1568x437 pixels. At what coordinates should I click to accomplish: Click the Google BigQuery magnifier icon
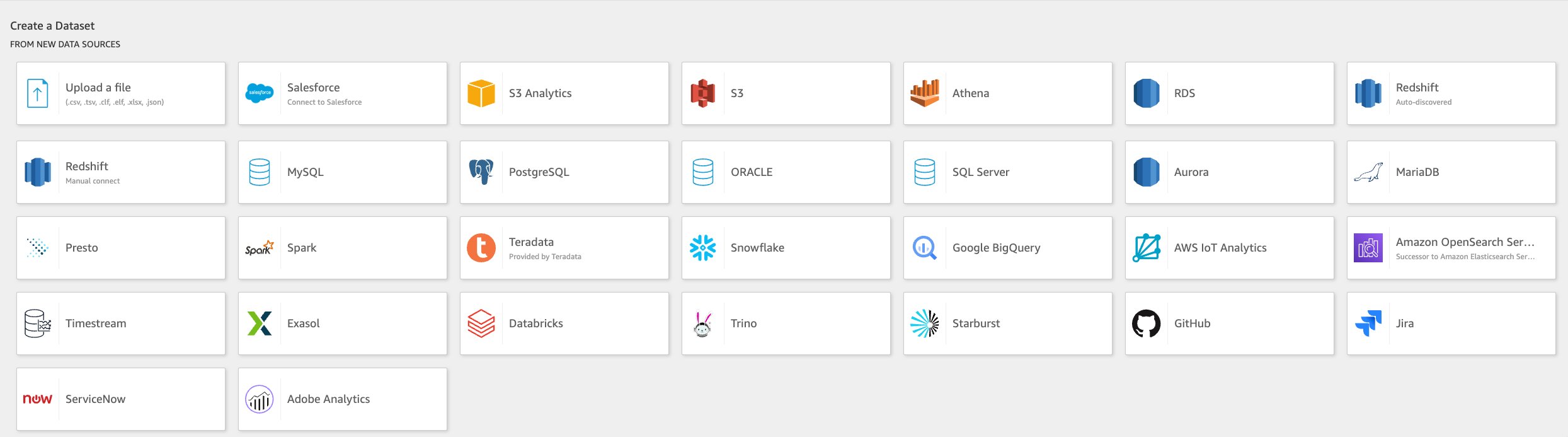pyautogui.click(x=925, y=248)
